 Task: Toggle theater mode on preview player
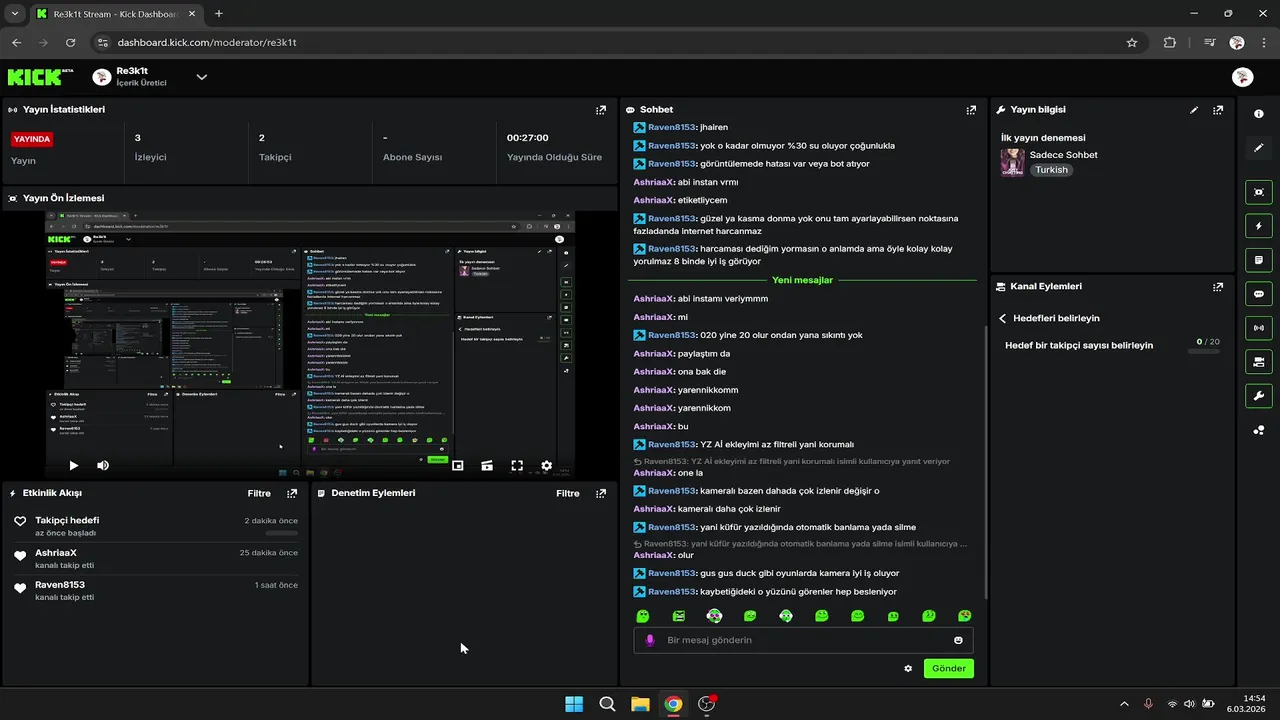[x=487, y=465]
